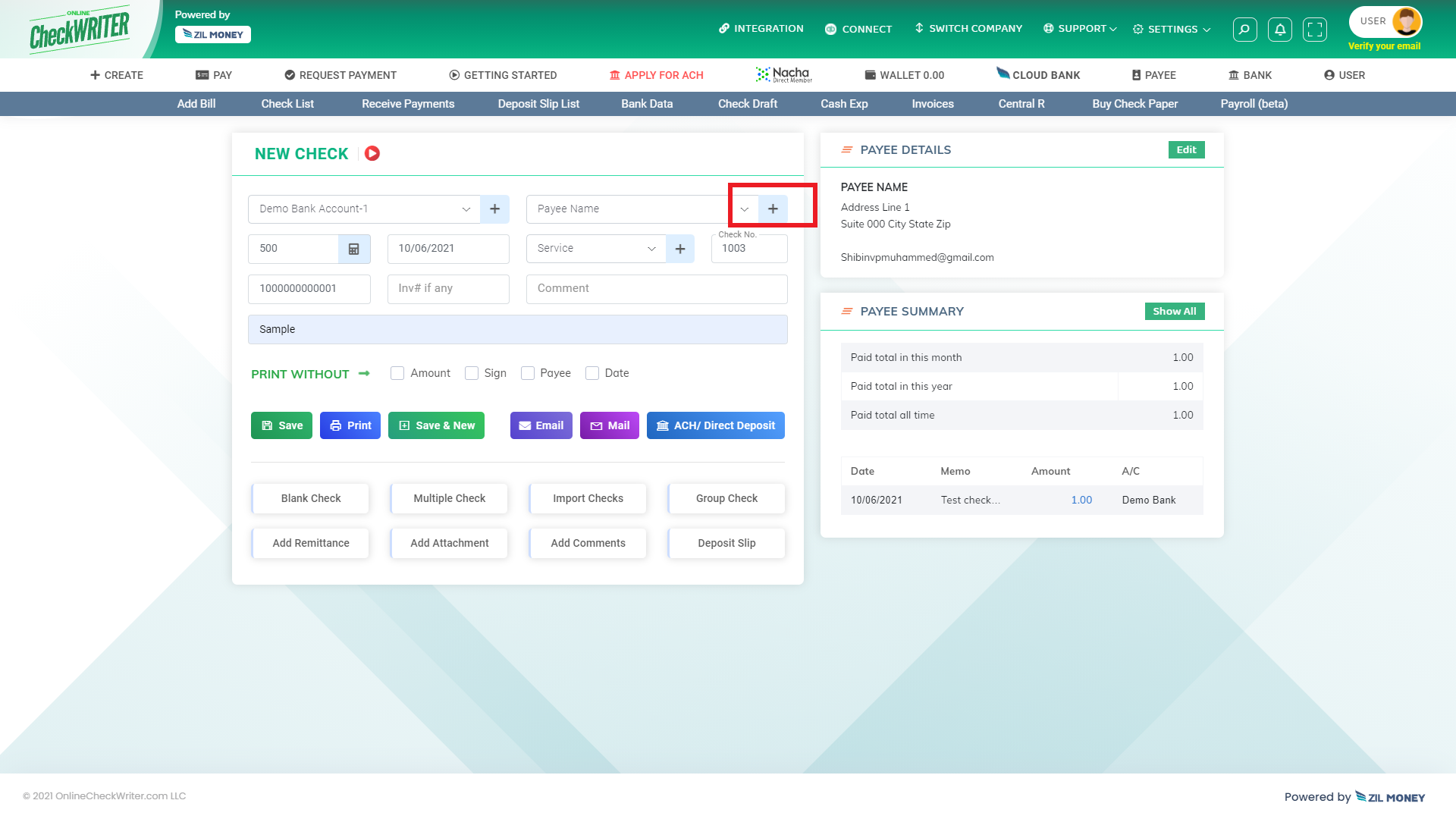Add new payee with plus icon
The height and width of the screenshot is (819, 1456).
coord(773,209)
